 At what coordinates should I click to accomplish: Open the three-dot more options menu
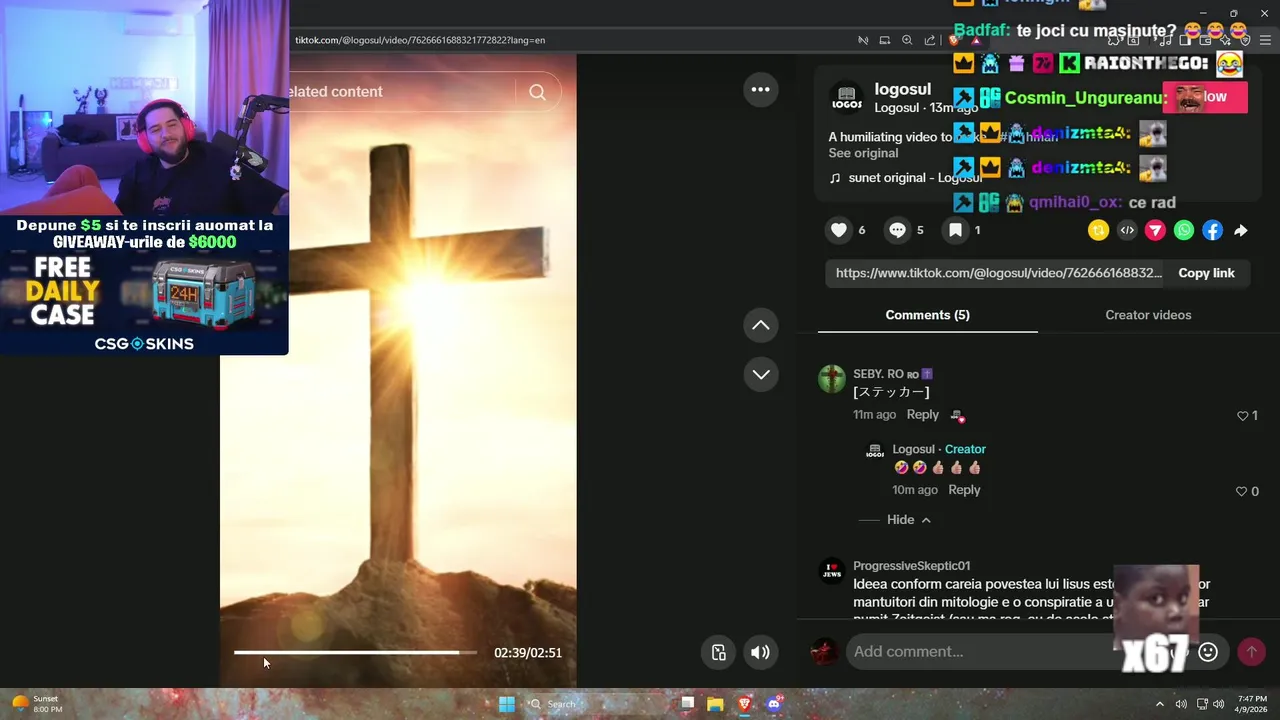[761, 89]
